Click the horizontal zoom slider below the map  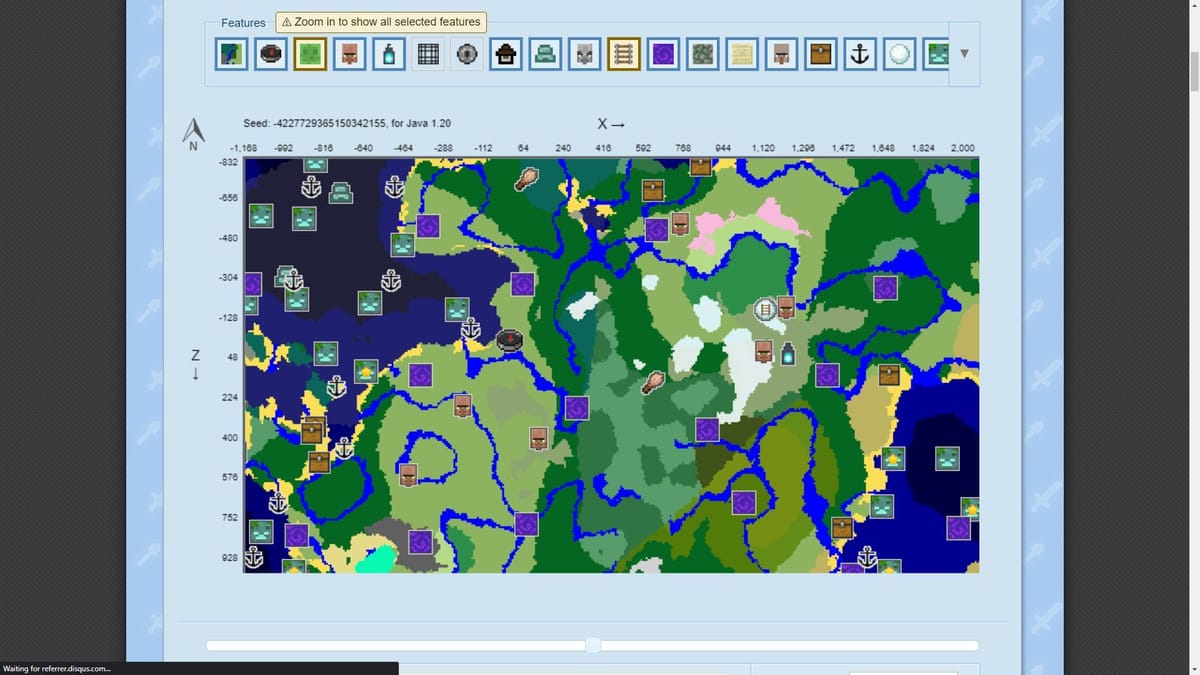[x=592, y=645]
